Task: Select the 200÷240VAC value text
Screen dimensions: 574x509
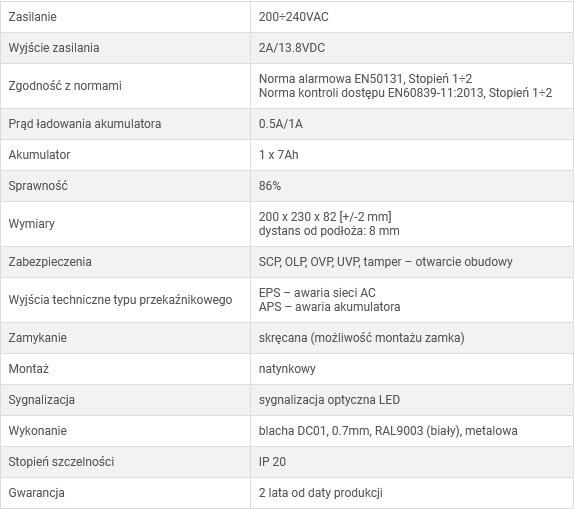Action: [294, 17]
